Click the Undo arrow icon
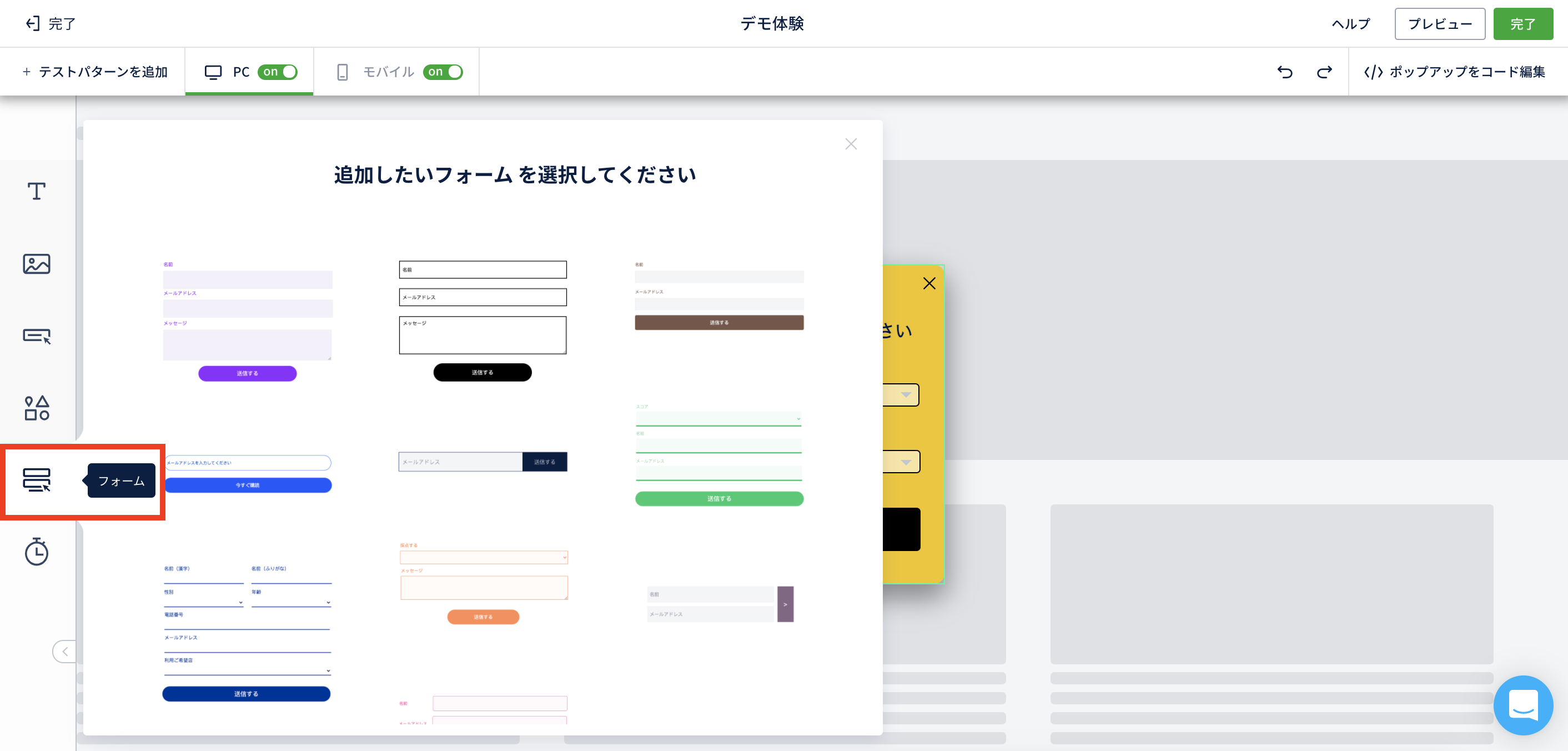 point(1284,72)
